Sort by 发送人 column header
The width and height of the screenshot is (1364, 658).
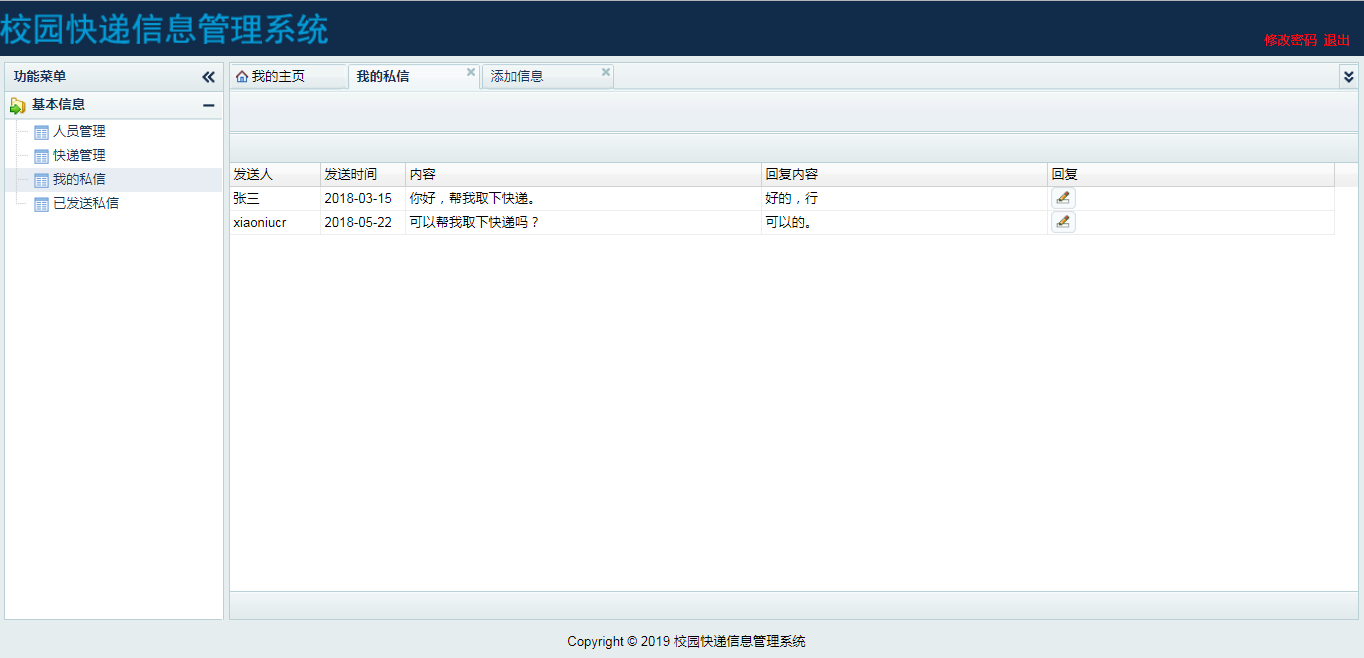[x=275, y=174]
